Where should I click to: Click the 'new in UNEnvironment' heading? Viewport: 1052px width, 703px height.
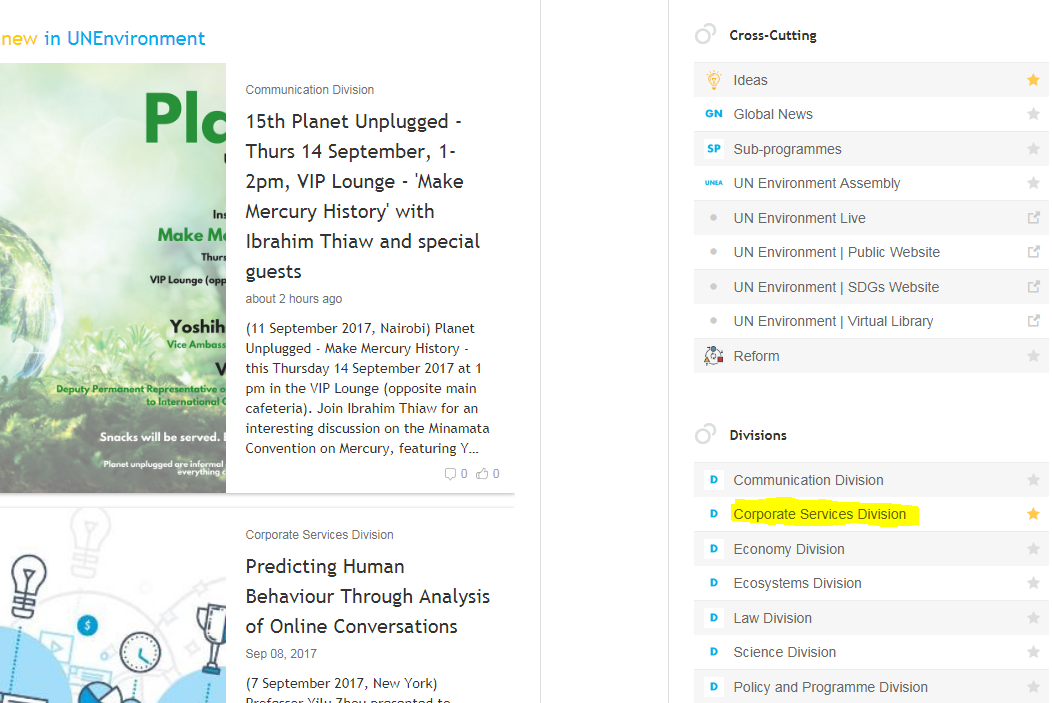103,39
